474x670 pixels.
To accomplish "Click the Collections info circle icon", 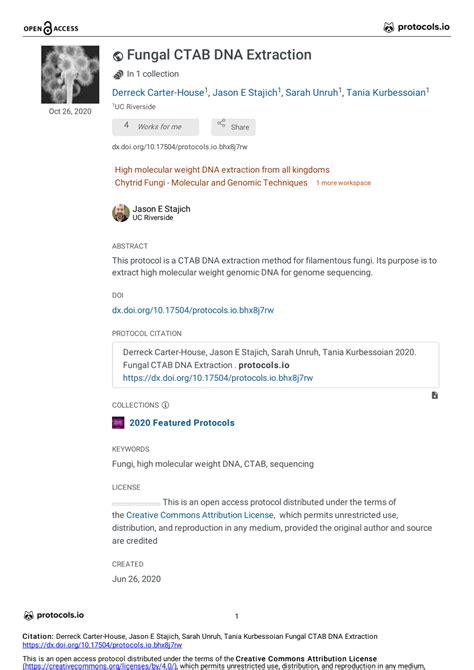I will 165,405.
